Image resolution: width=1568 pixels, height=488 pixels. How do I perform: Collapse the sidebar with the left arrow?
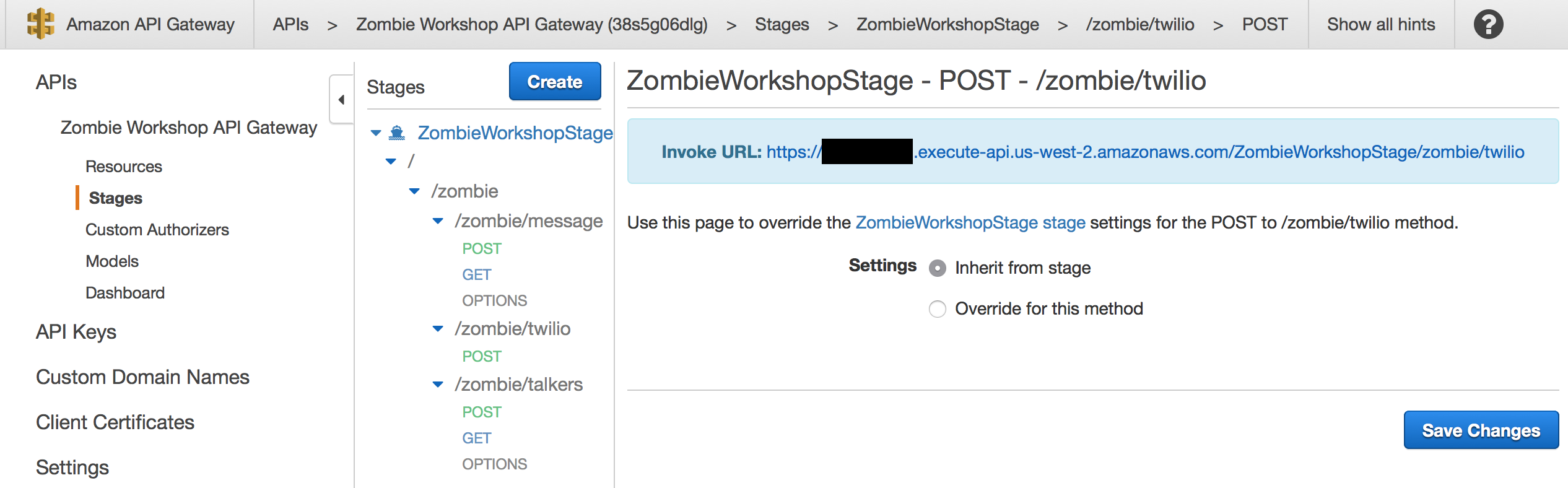(341, 100)
